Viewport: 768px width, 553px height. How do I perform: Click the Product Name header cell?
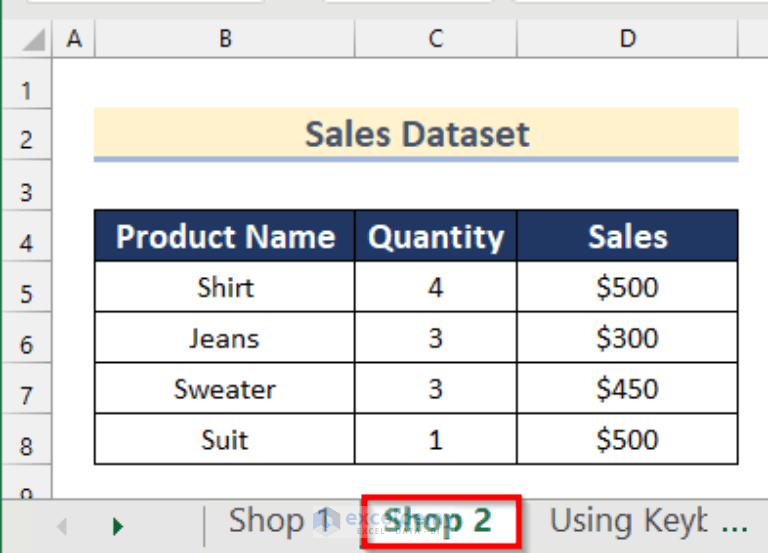pos(225,236)
